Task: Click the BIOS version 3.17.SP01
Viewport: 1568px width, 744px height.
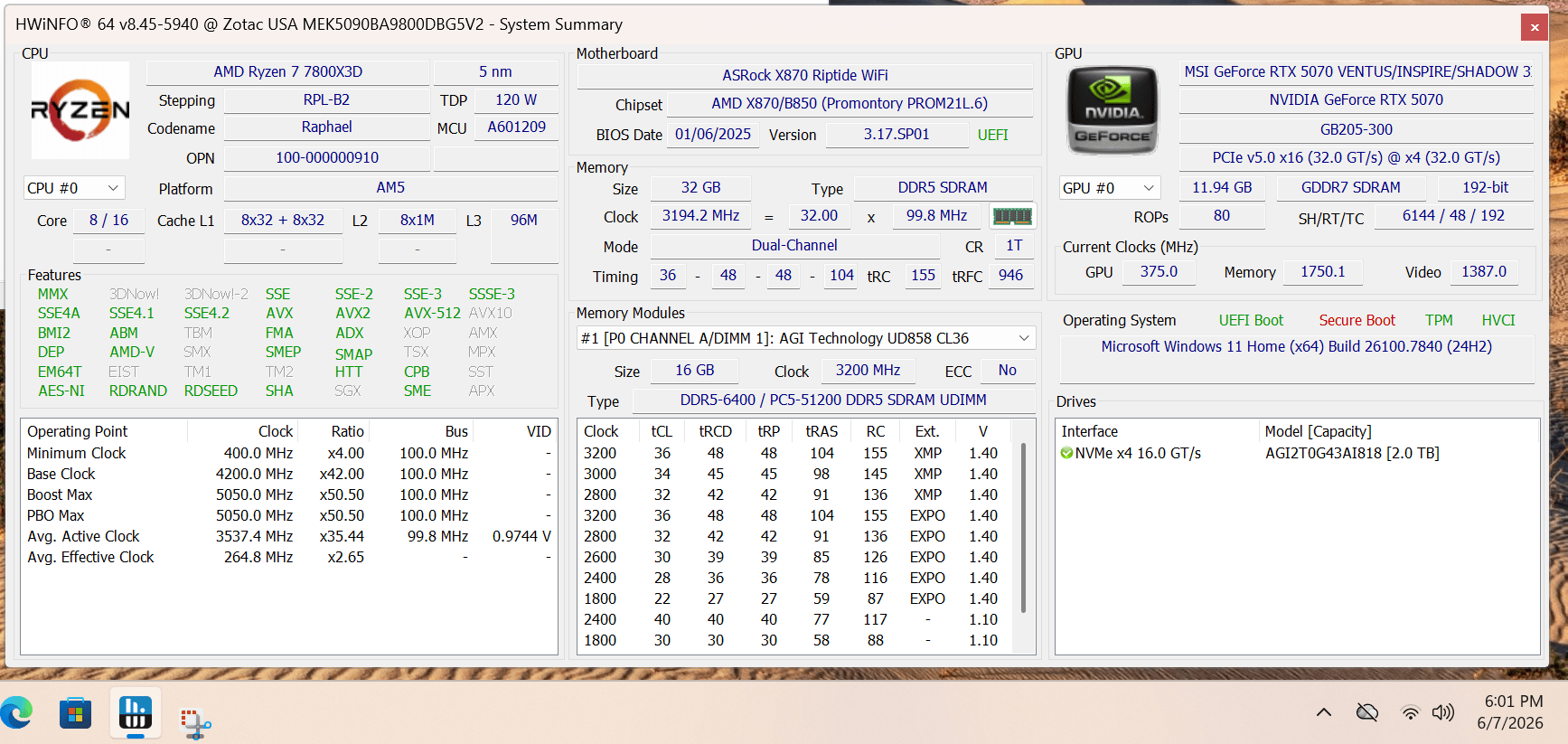Action: (x=897, y=134)
